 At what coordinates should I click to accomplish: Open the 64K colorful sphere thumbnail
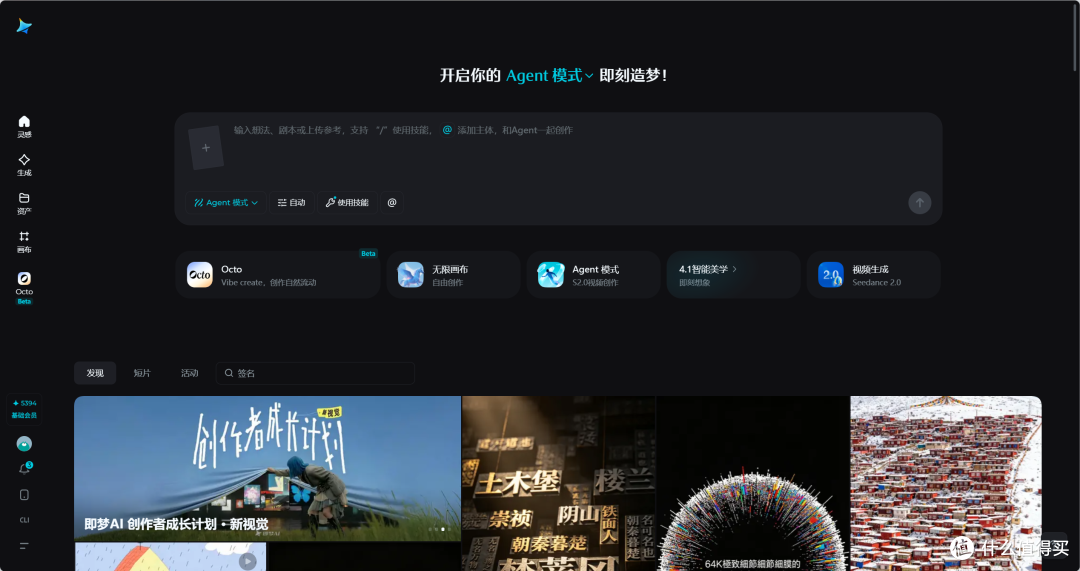pos(753,484)
